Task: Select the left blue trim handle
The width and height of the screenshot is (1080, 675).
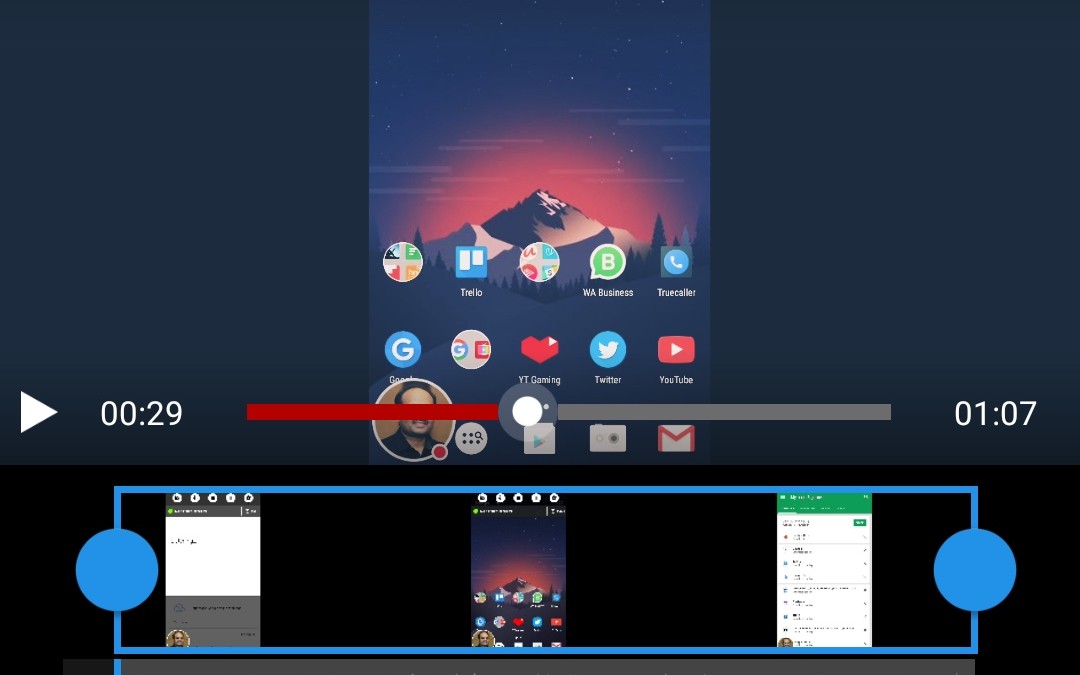Action: pyautogui.click(x=117, y=570)
